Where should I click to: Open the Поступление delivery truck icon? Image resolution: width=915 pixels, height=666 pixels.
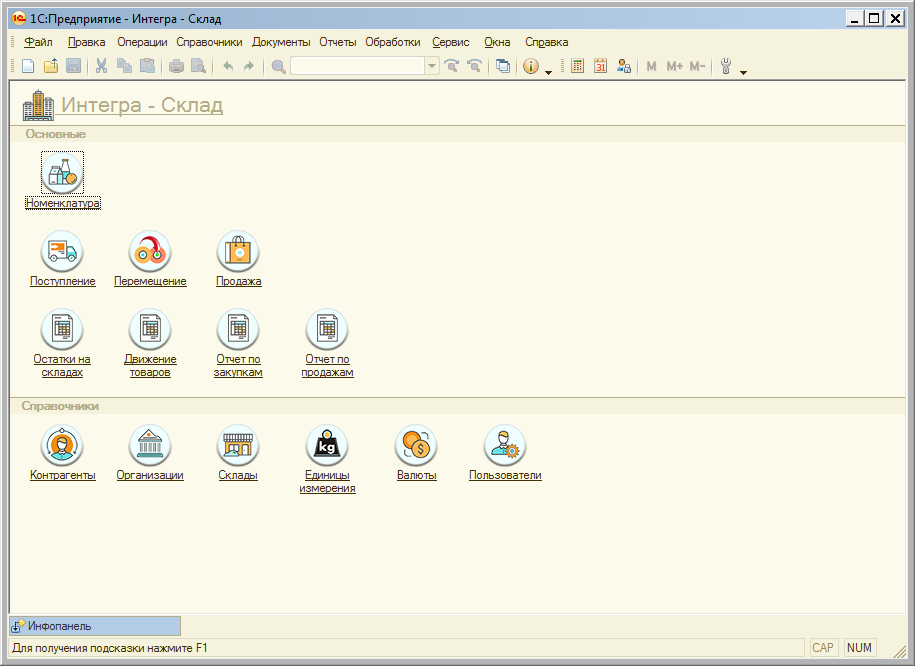click(x=62, y=251)
